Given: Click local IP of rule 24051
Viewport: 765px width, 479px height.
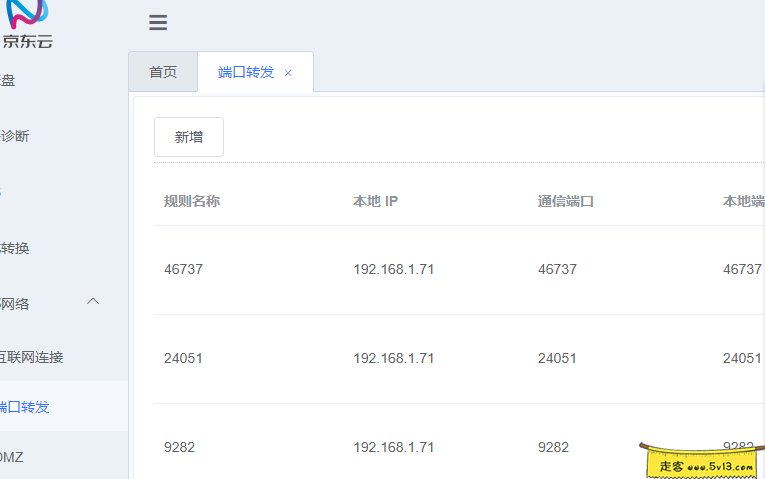Looking at the screenshot, I should click(393, 358).
